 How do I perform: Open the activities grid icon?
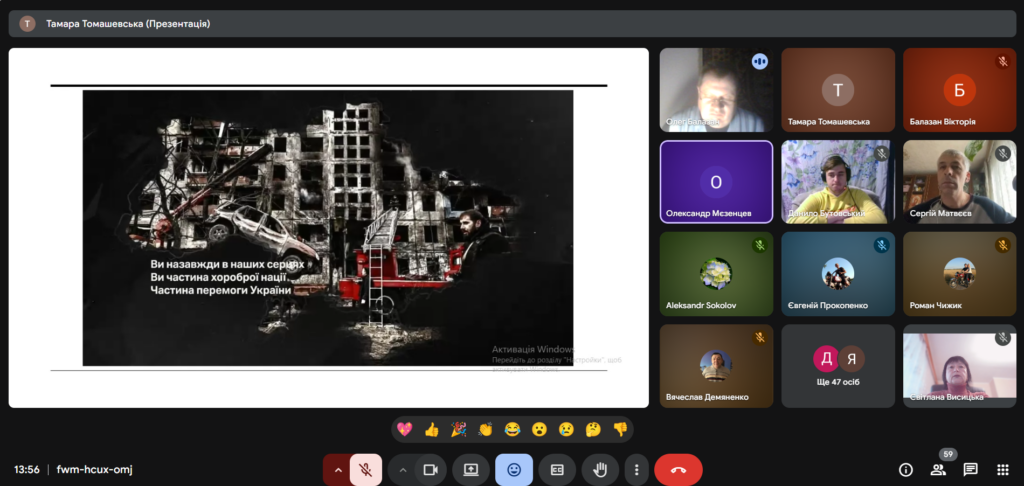pyautogui.click(x=1002, y=469)
